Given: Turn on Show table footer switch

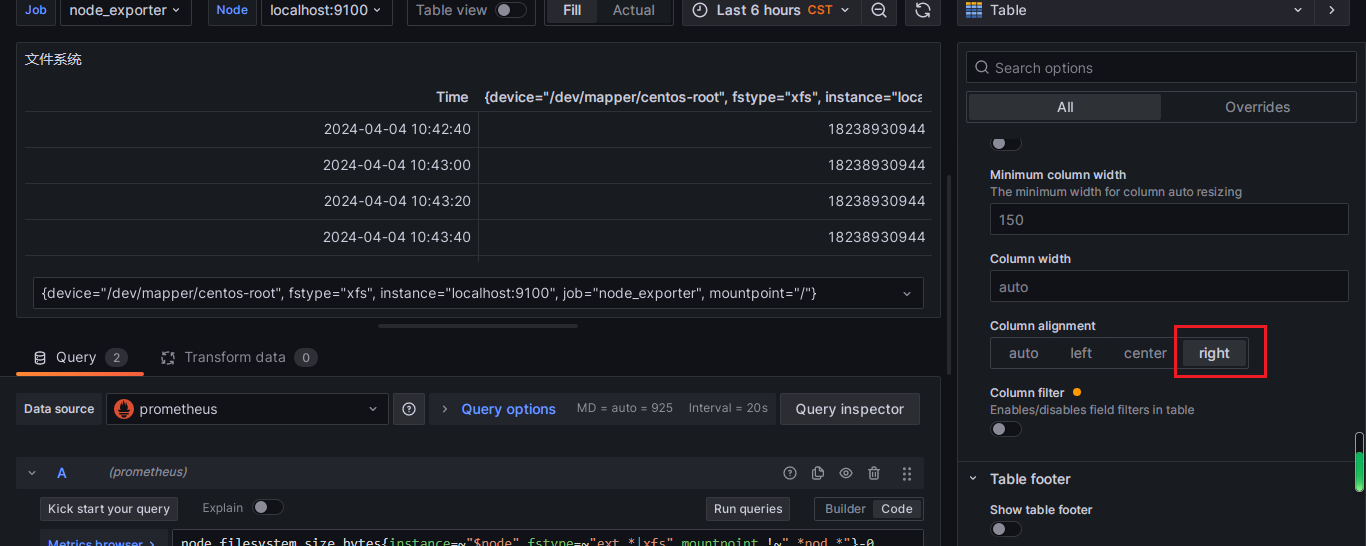Looking at the screenshot, I should tap(1006, 529).
